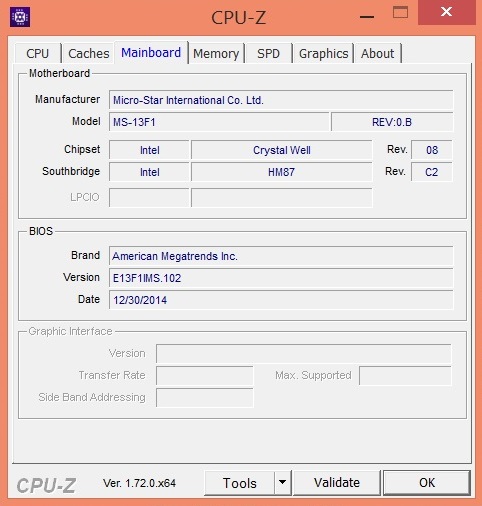Click the Southbridge HM87 field
482x506 pixels.
[x=281, y=172]
